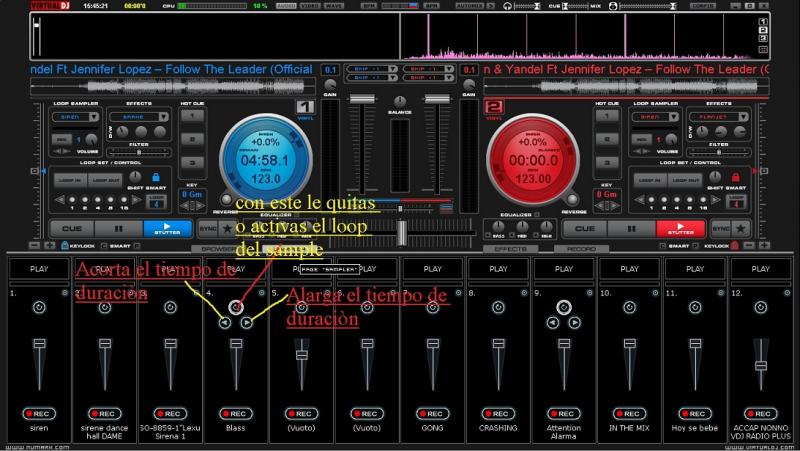Toggle loop on sample 9 Attention Alarma

(x=564, y=307)
